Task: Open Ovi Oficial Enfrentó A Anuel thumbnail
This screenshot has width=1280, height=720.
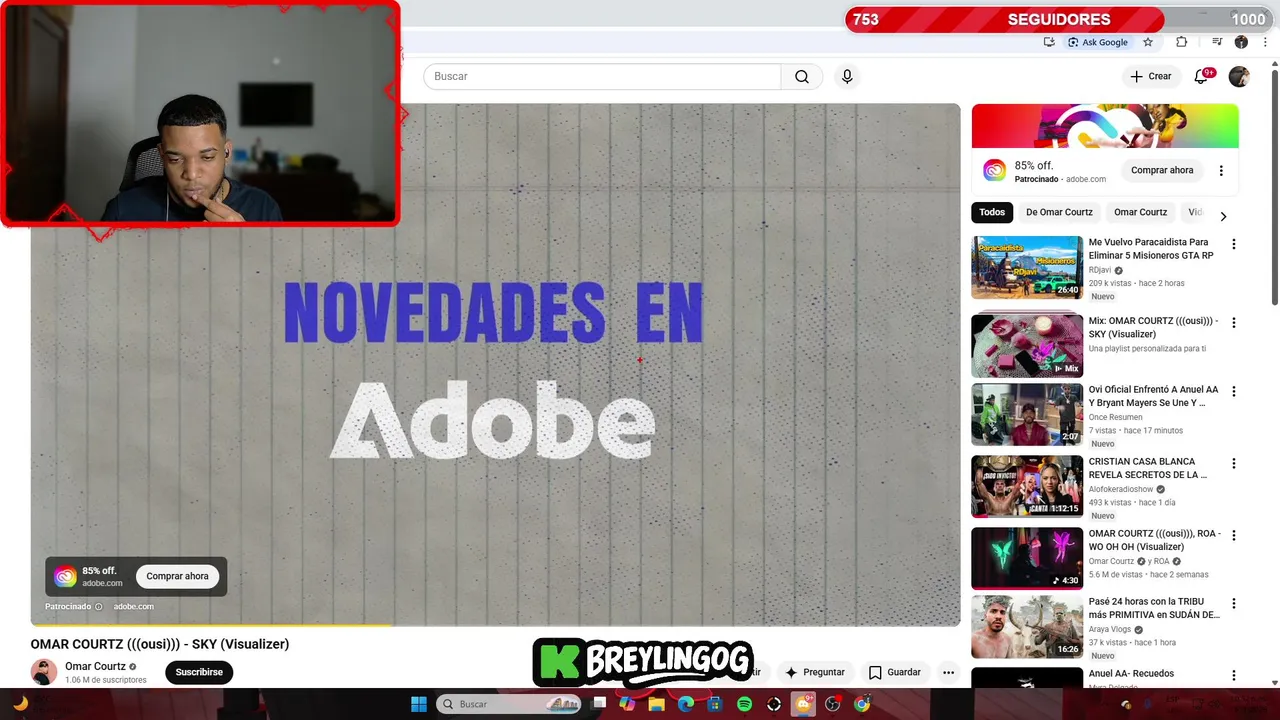Action: (x=1027, y=414)
